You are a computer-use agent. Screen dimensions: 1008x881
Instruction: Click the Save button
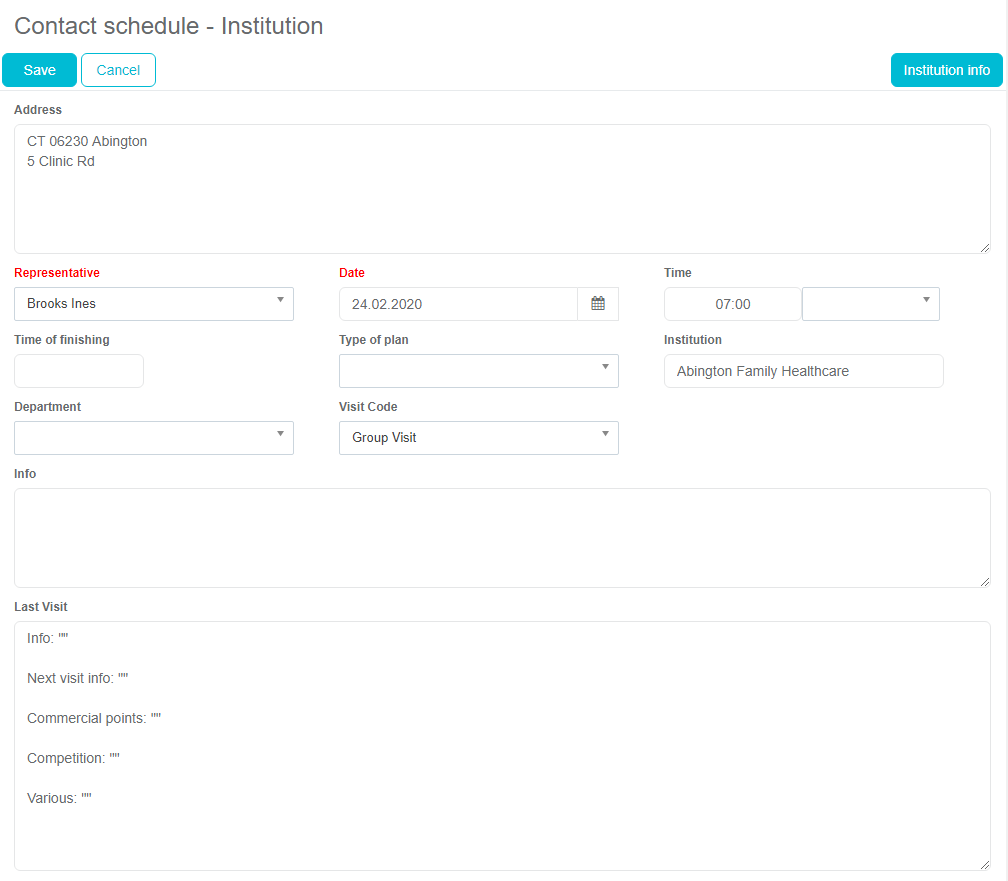pyautogui.click(x=40, y=70)
